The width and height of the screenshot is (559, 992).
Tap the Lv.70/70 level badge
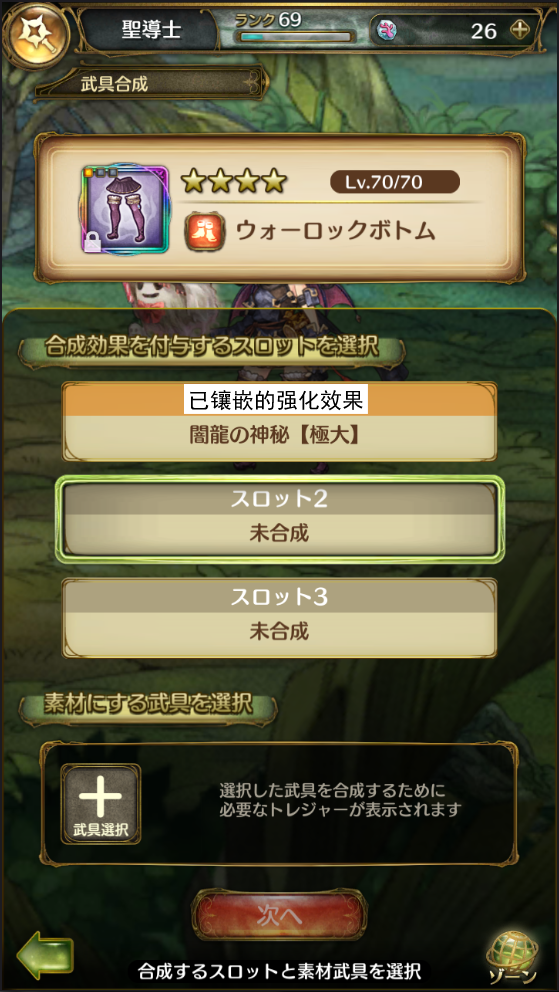[x=395, y=182]
